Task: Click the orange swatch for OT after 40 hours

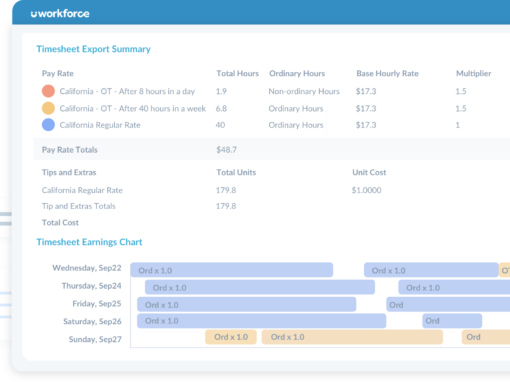Action: point(48,108)
